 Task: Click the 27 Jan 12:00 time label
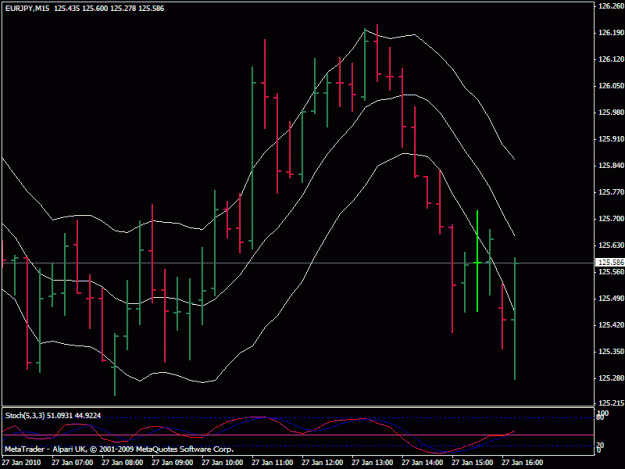tap(322, 463)
